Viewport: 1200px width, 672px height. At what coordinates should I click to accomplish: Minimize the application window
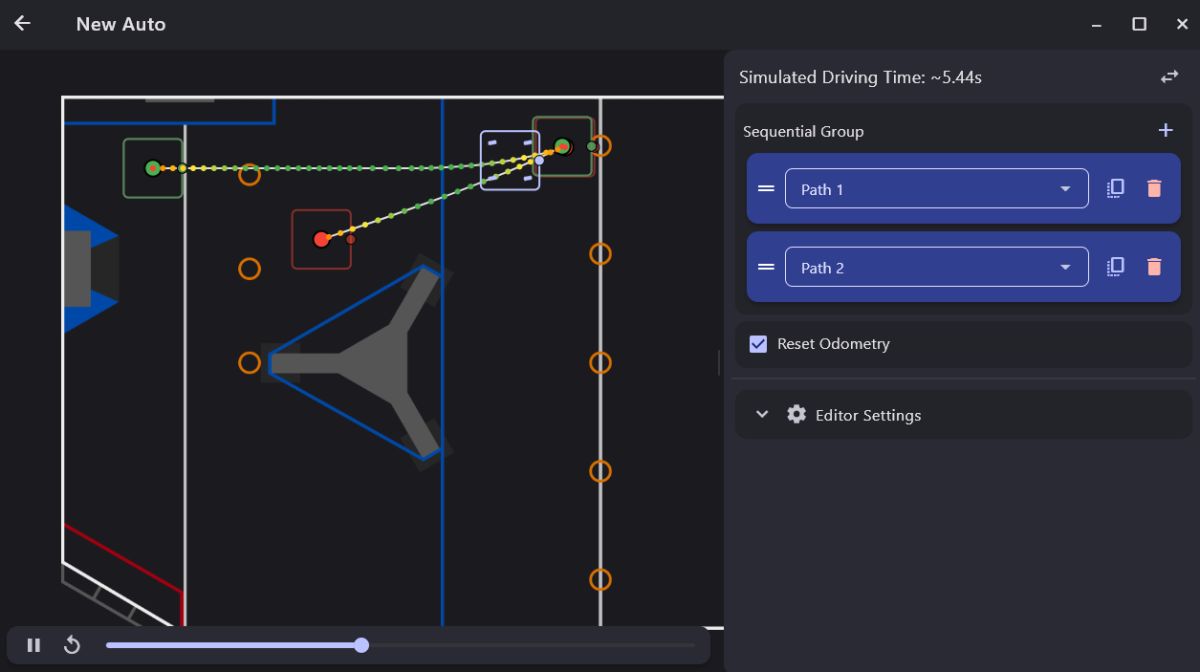[1097, 24]
